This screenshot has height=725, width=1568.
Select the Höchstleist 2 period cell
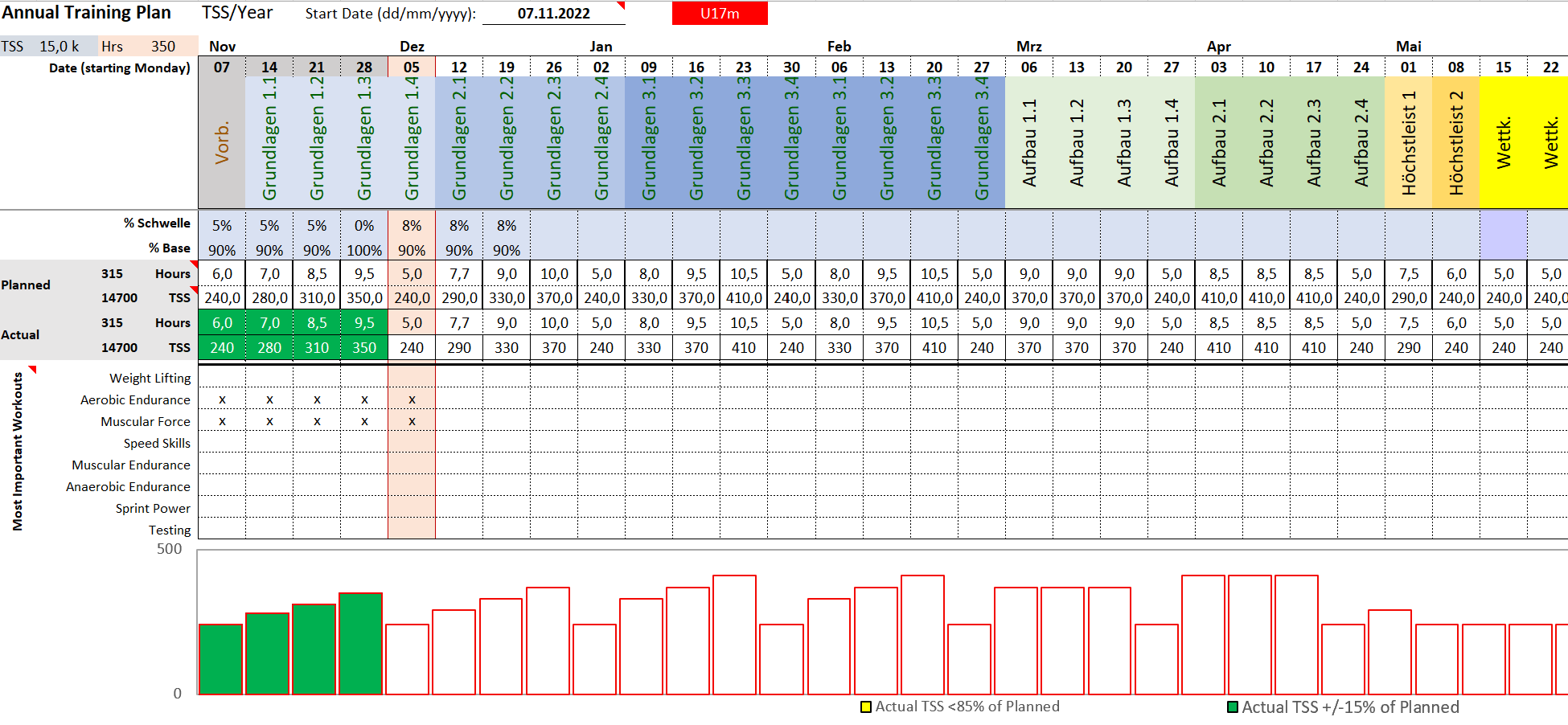pyautogui.click(x=1456, y=142)
